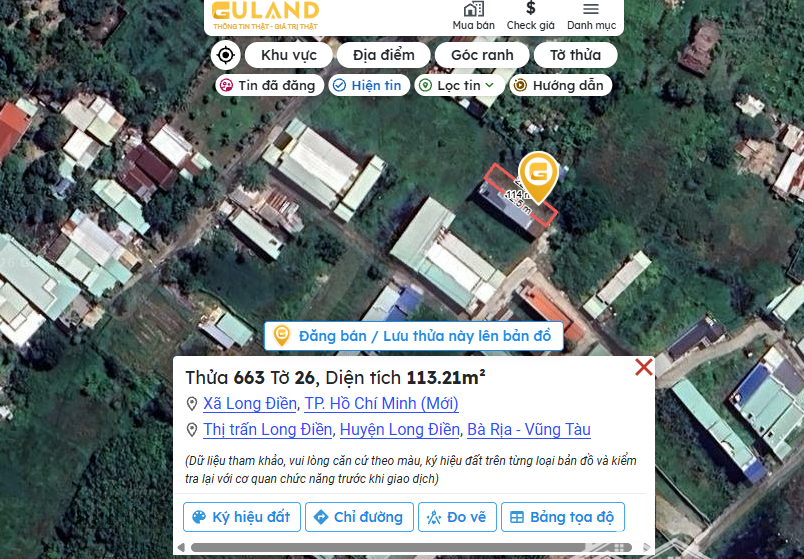Open the Khu vực area selector
Image resolution: width=804 pixels, height=559 pixels.
coord(289,55)
